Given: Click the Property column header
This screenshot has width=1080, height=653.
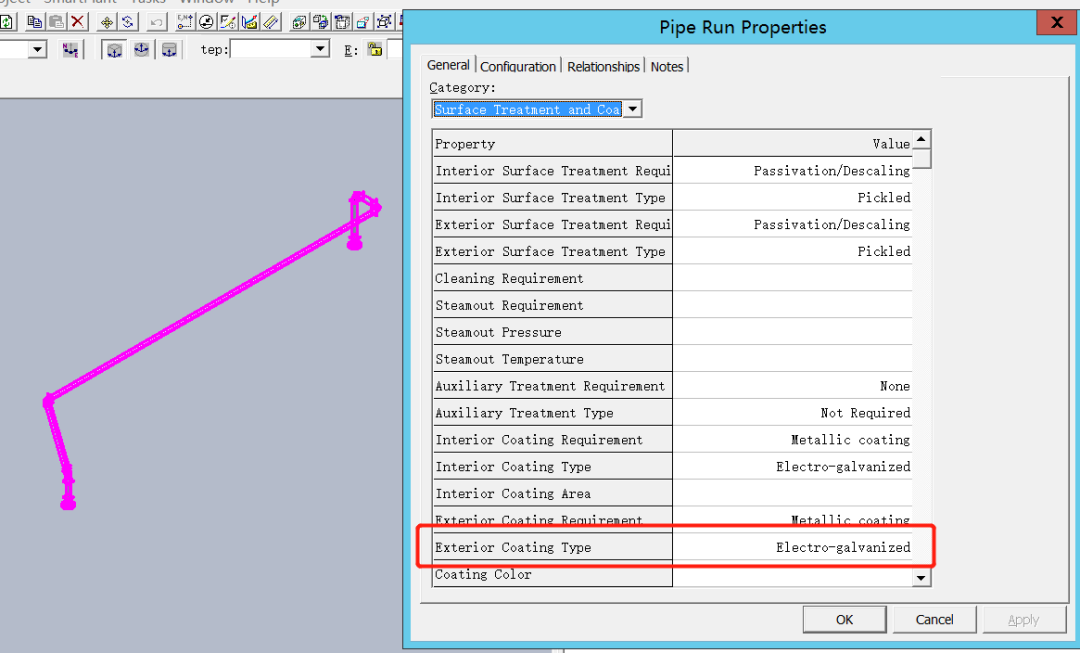Looking at the screenshot, I should pos(552,143).
